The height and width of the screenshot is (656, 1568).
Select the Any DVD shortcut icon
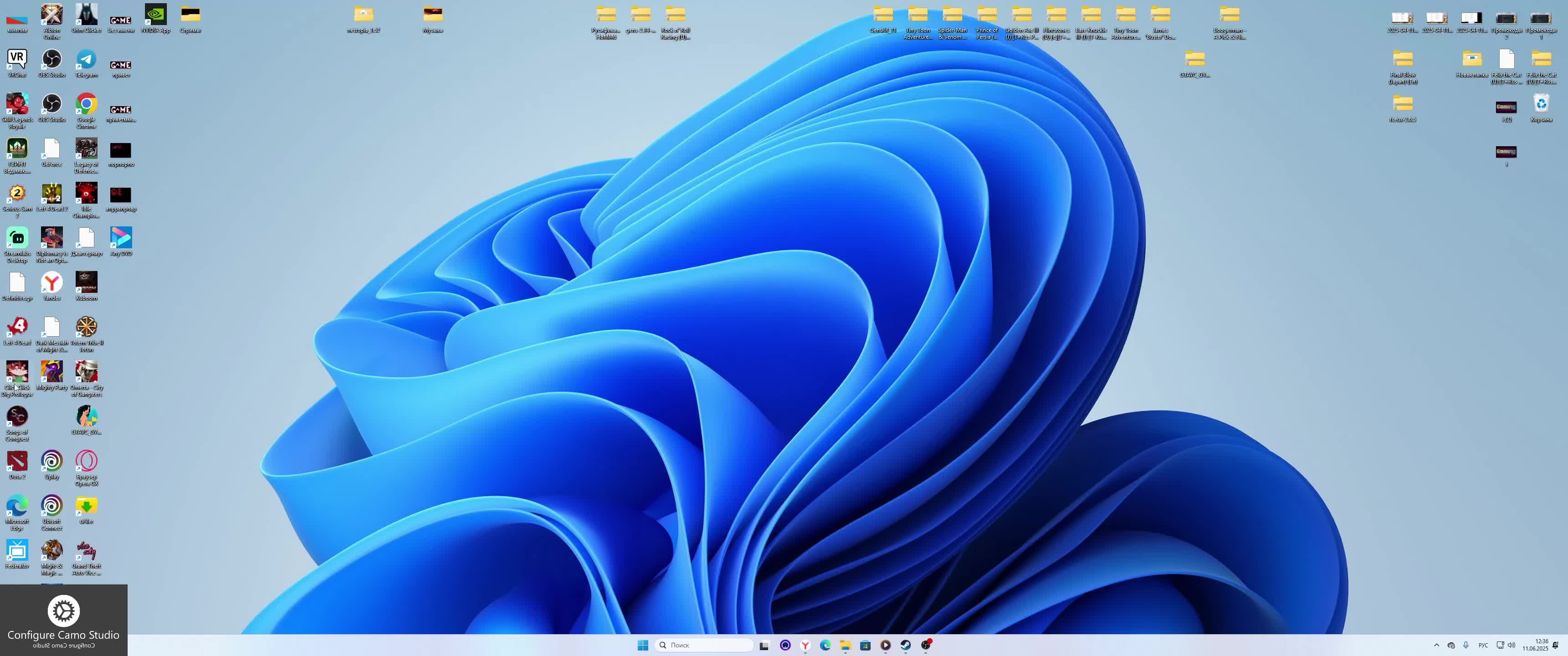(121, 241)
